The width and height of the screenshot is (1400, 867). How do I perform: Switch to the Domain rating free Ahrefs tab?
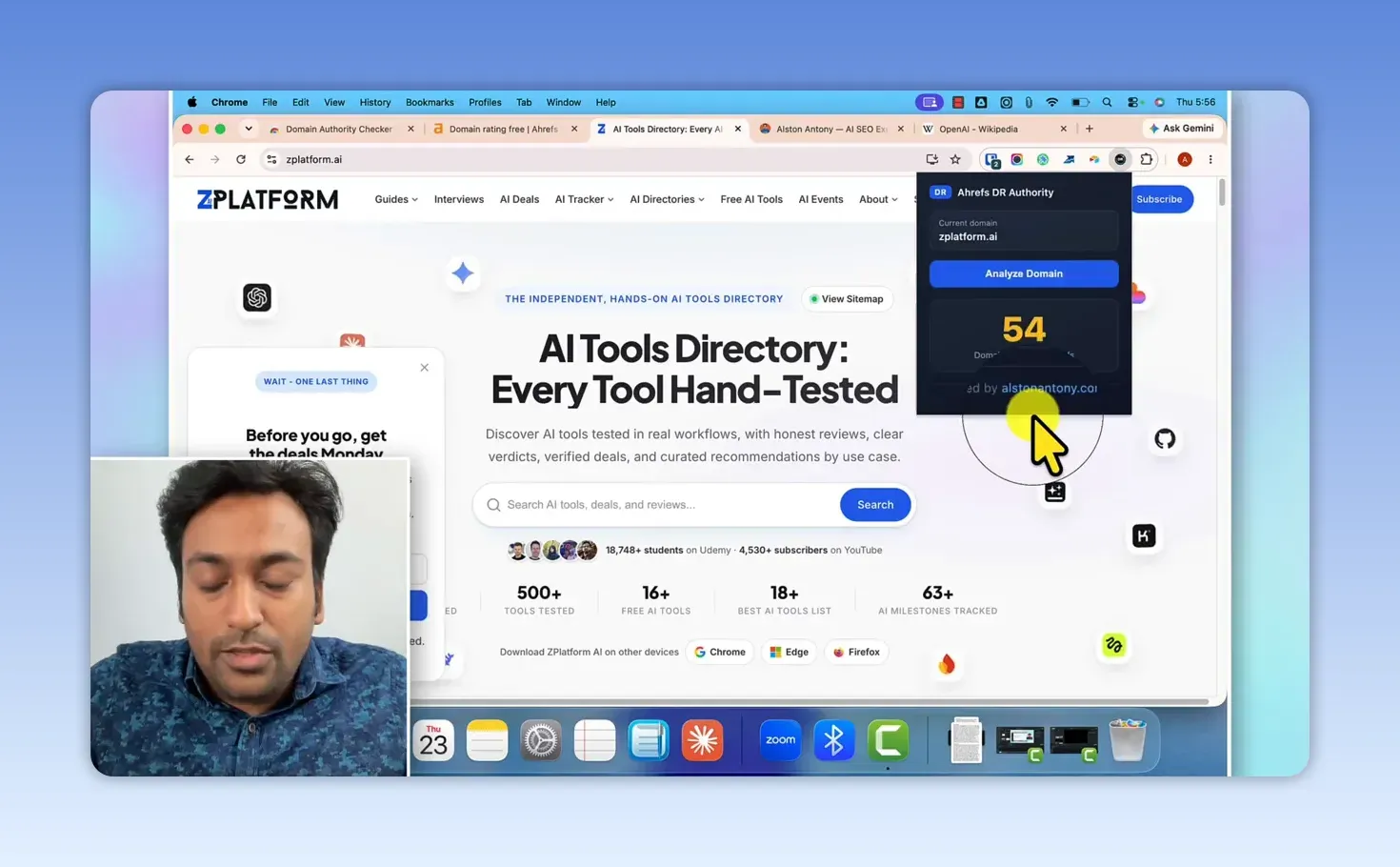click(503, 129)
